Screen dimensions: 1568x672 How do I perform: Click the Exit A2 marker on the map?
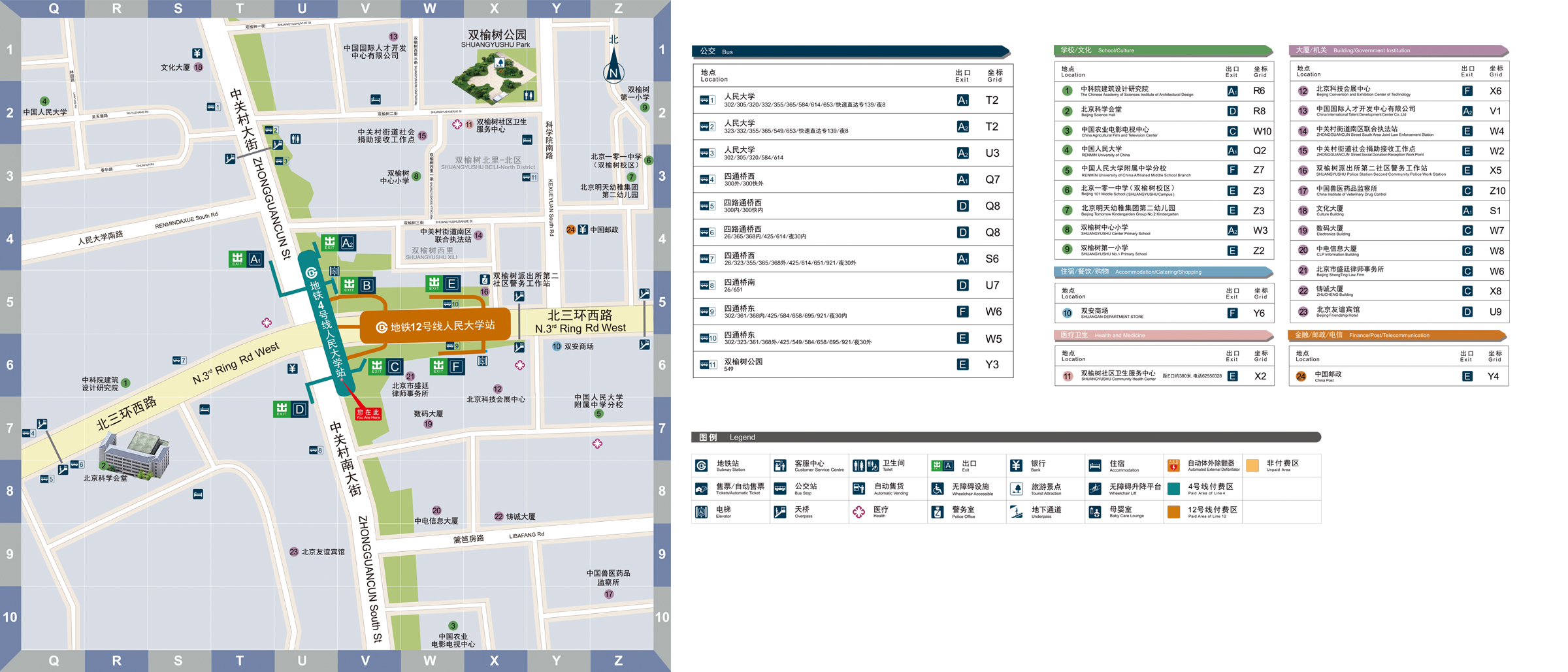pyautogui.click(x=338, y=243)
